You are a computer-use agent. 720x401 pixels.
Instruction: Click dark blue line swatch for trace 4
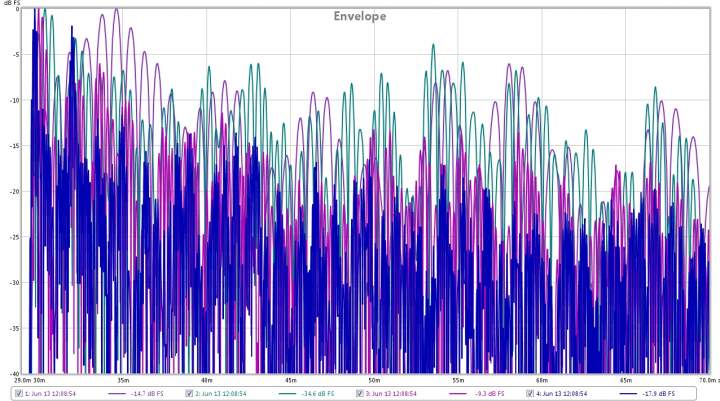[x=628, y=394]
